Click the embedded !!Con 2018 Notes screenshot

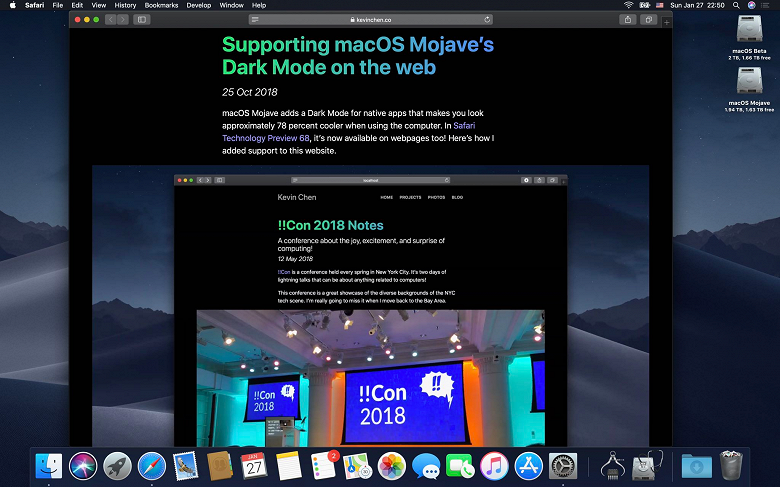tap(371, 305)
